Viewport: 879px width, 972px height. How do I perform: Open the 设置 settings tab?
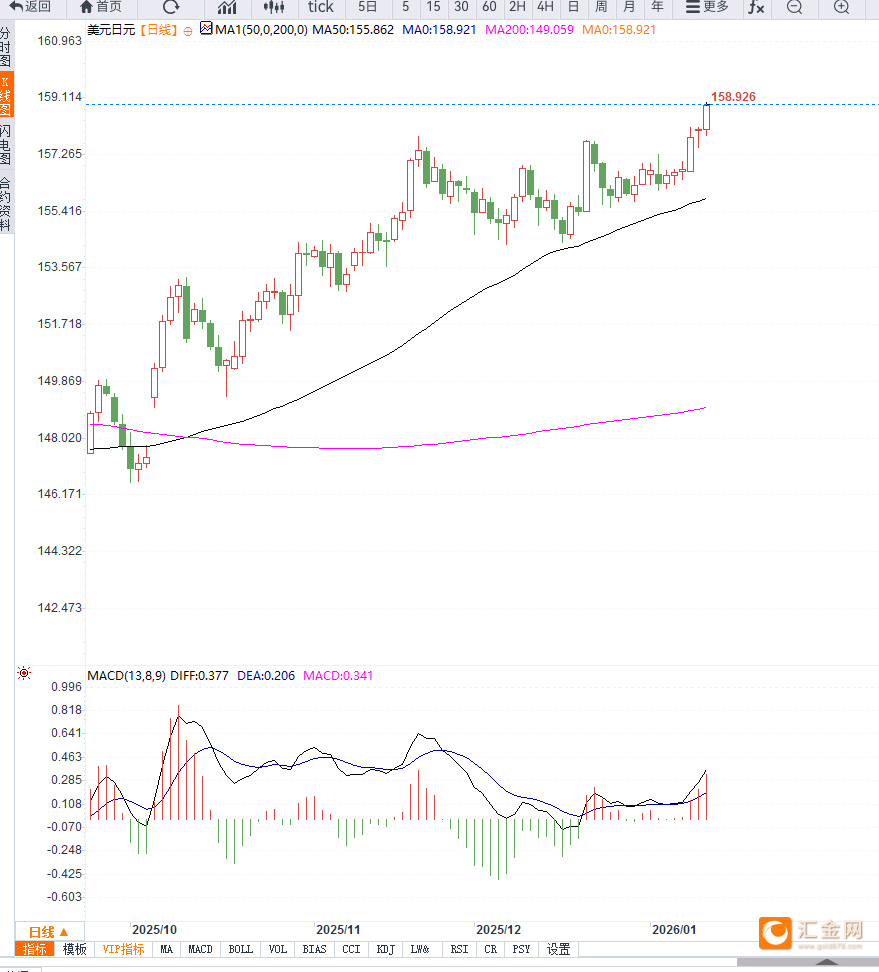pos(558,949)
